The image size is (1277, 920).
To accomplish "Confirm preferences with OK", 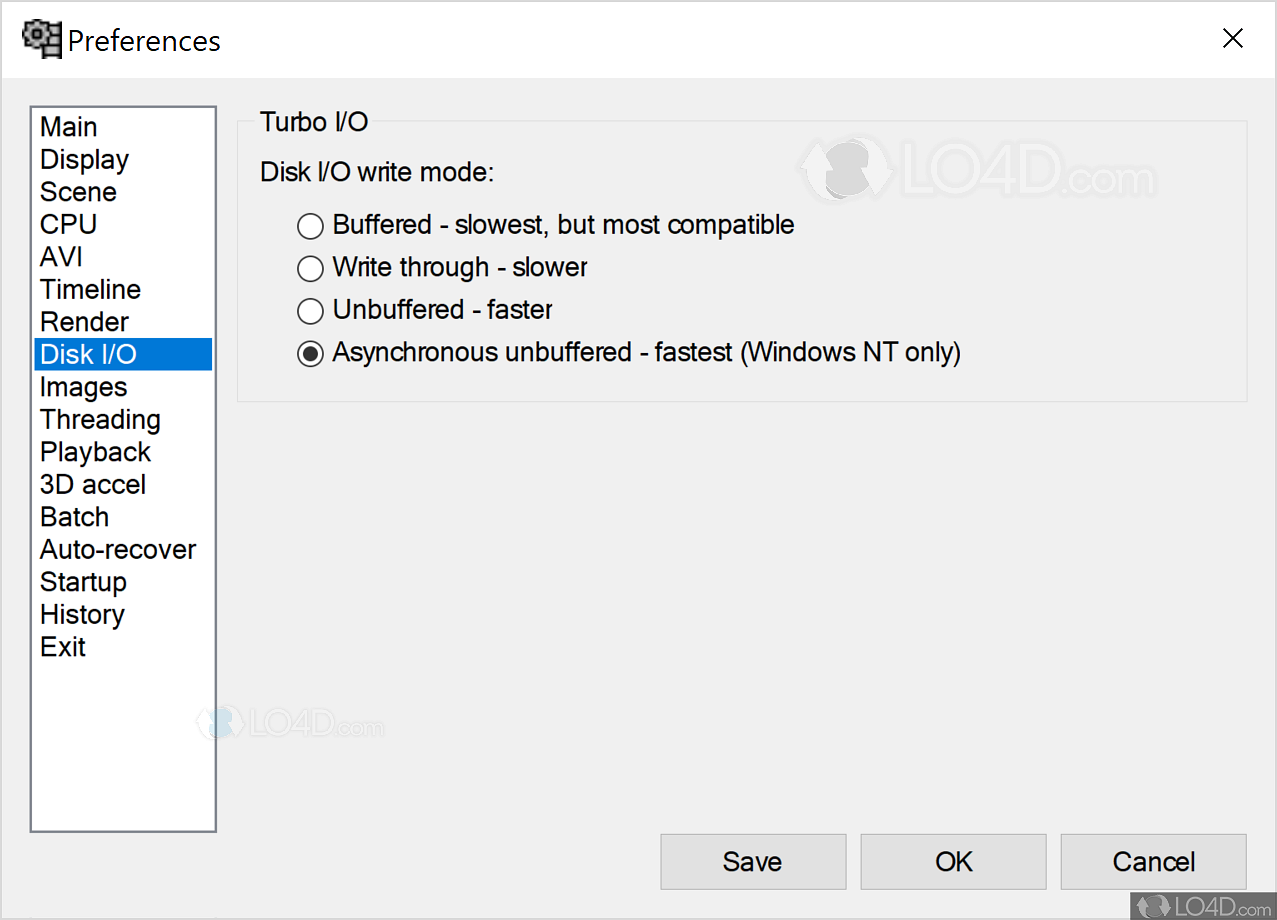I will (x=952, y=861).
